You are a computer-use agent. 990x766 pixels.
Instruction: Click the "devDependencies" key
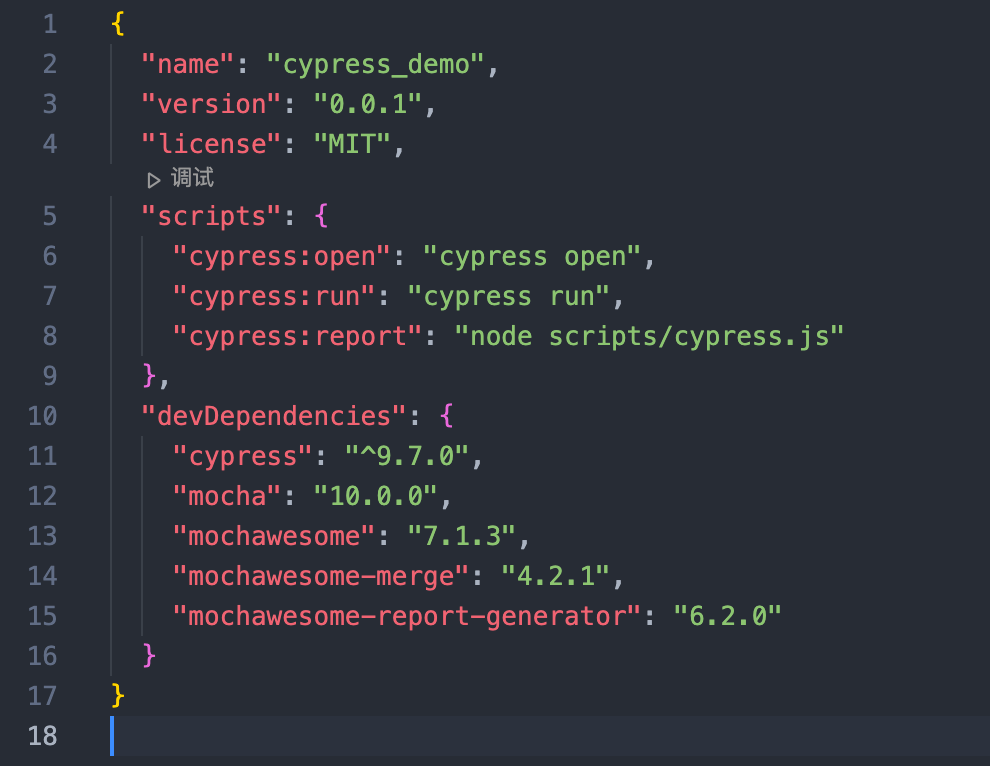tap(274, 416)
